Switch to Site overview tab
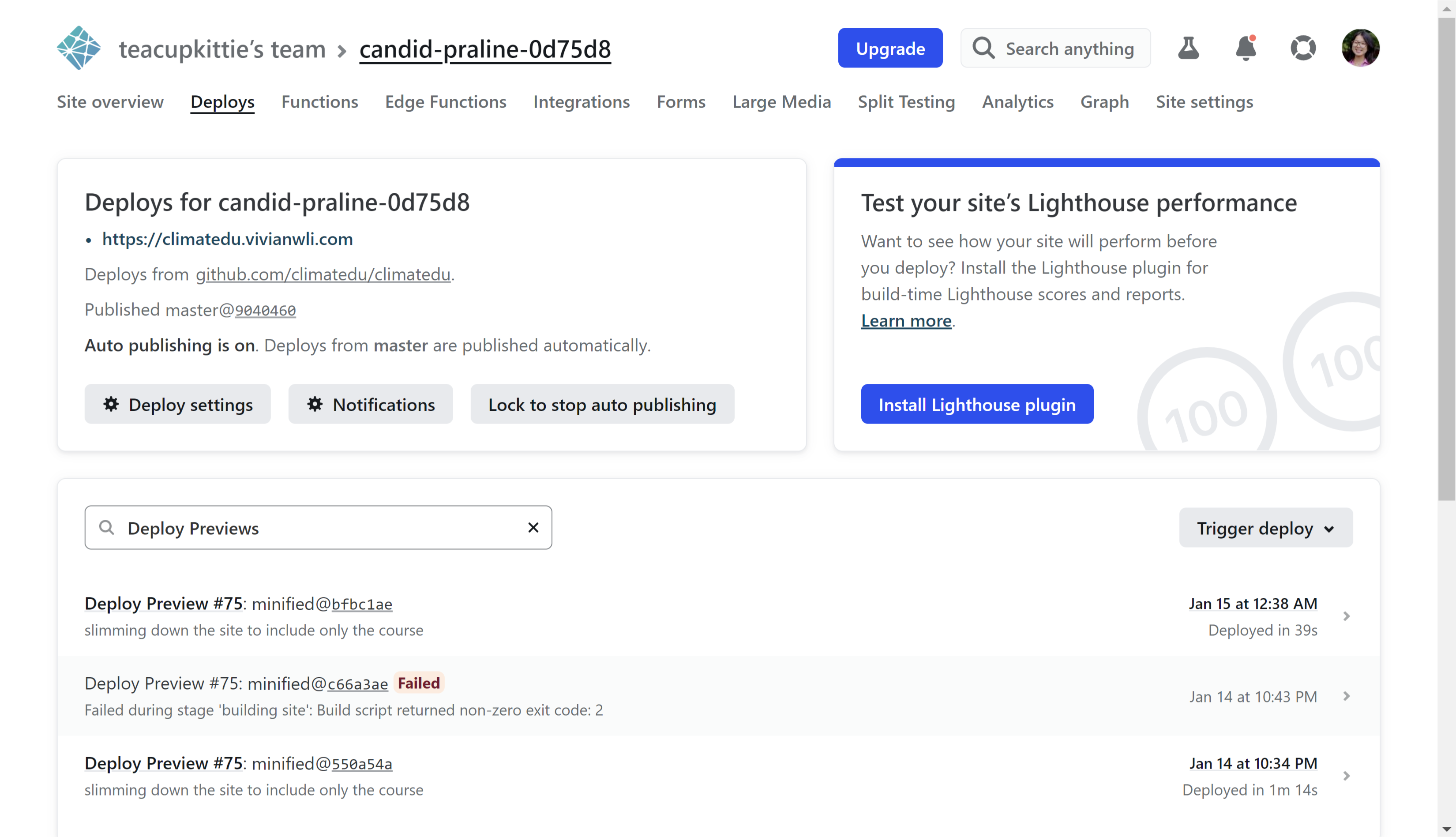Viewport: 1456px width, 837px height. 110,102
